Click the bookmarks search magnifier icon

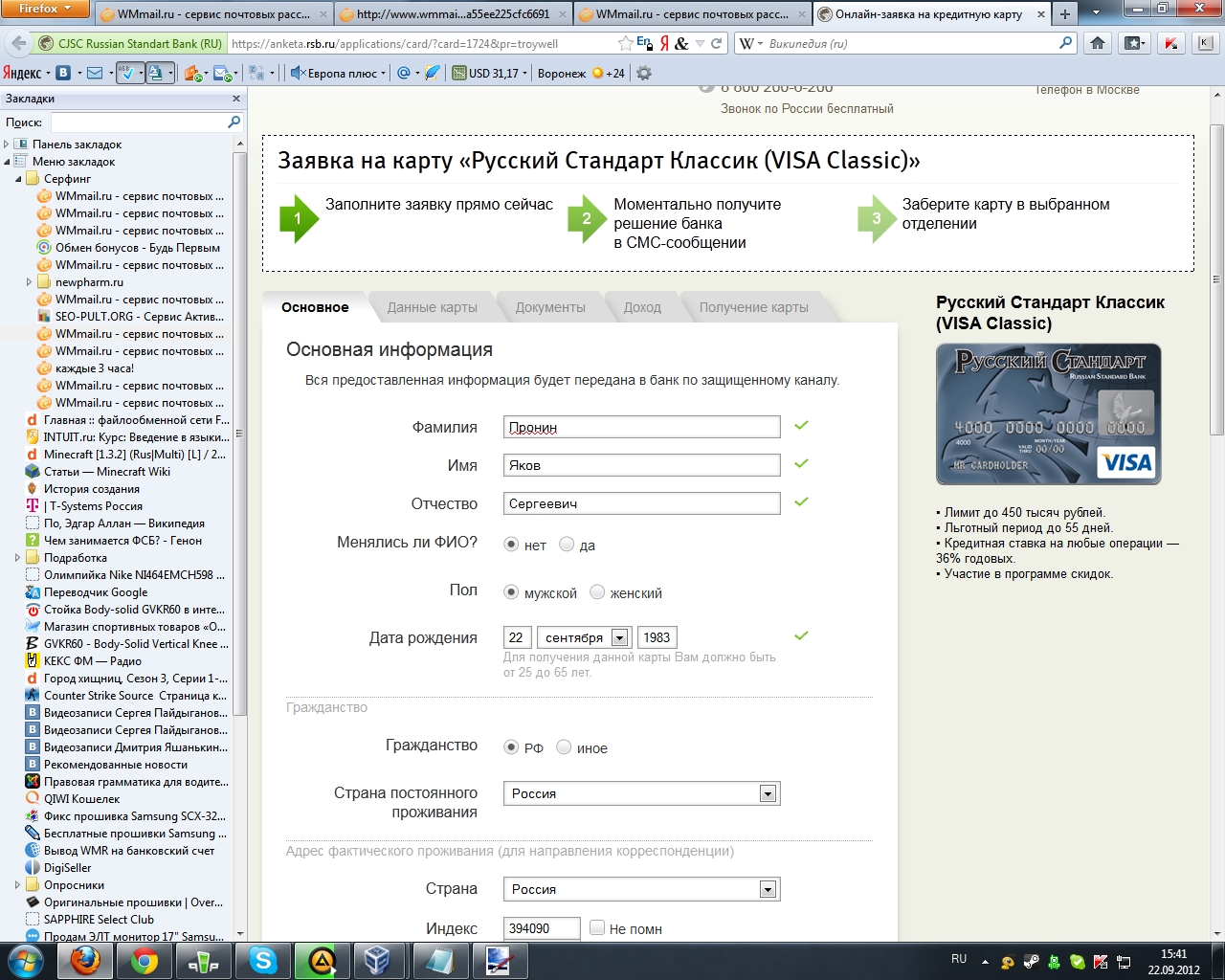coord(234,122)
